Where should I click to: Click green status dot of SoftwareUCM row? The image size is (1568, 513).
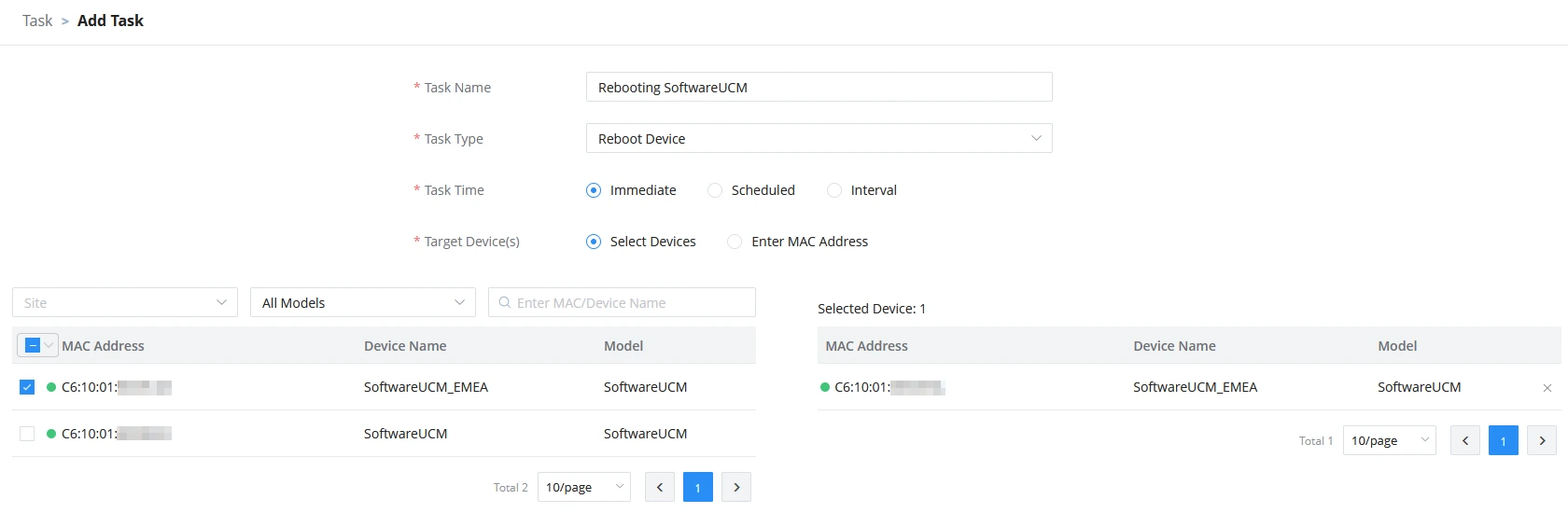pyautogui.click(x=51, y=434)
